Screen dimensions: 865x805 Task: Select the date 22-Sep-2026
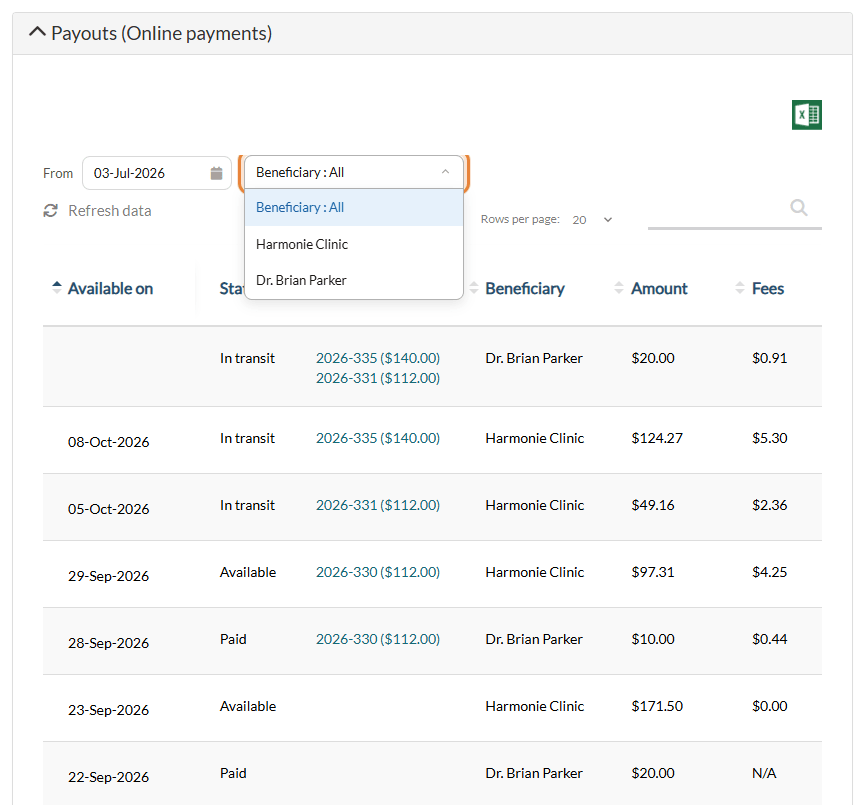109,777
